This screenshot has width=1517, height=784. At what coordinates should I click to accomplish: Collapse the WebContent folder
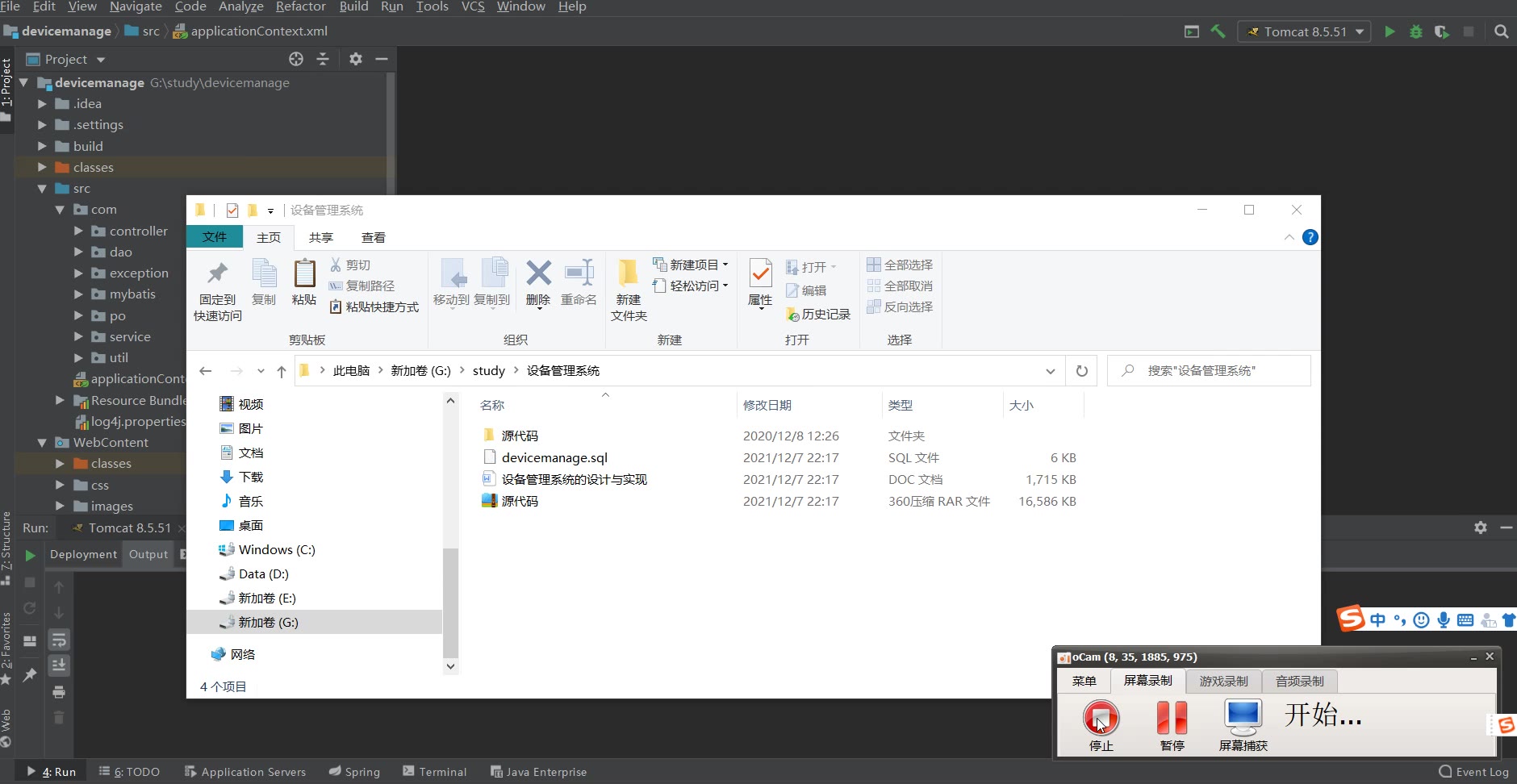[x=42, y=443]
